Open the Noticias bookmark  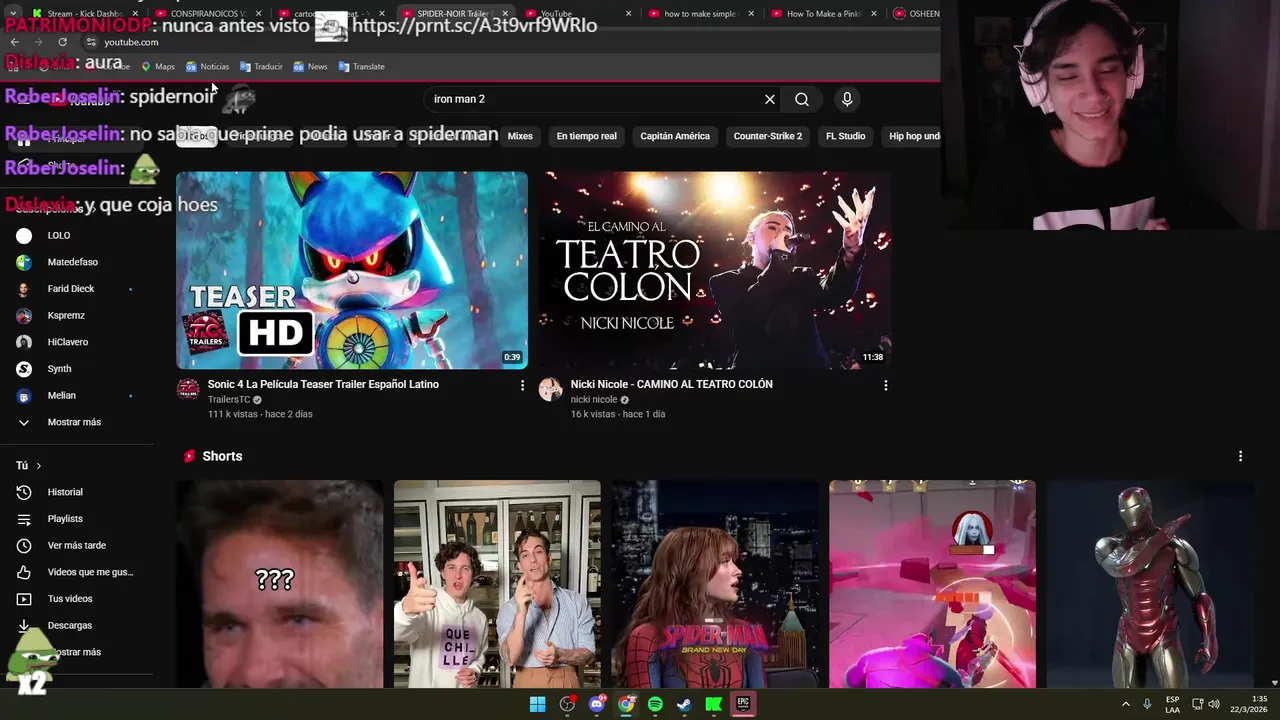208,67
